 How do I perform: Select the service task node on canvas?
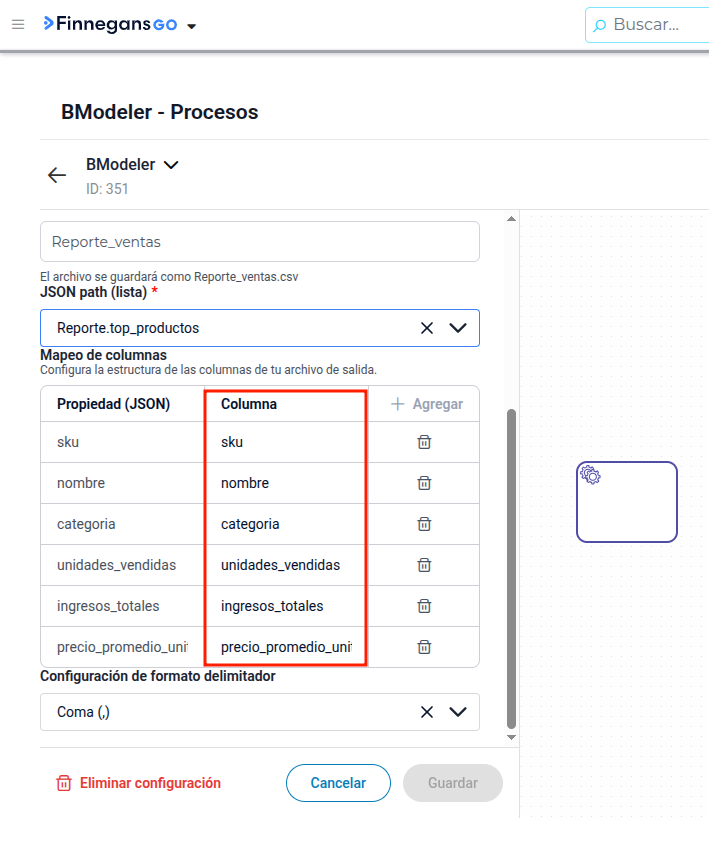627,502
